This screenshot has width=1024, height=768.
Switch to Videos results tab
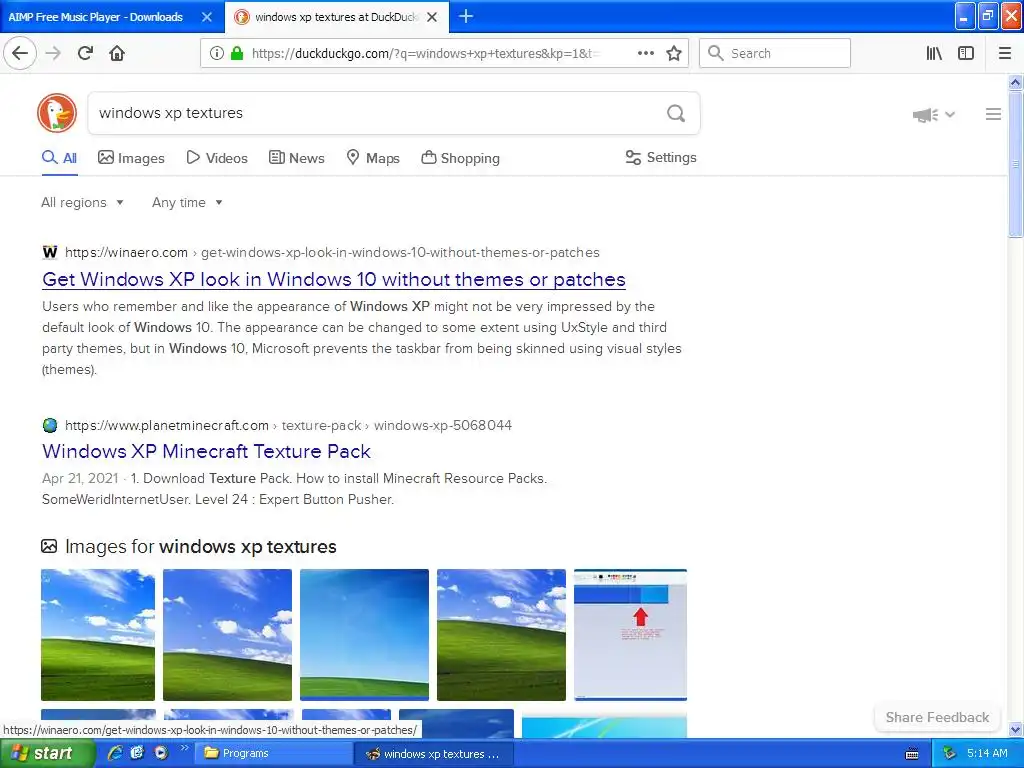217,158
